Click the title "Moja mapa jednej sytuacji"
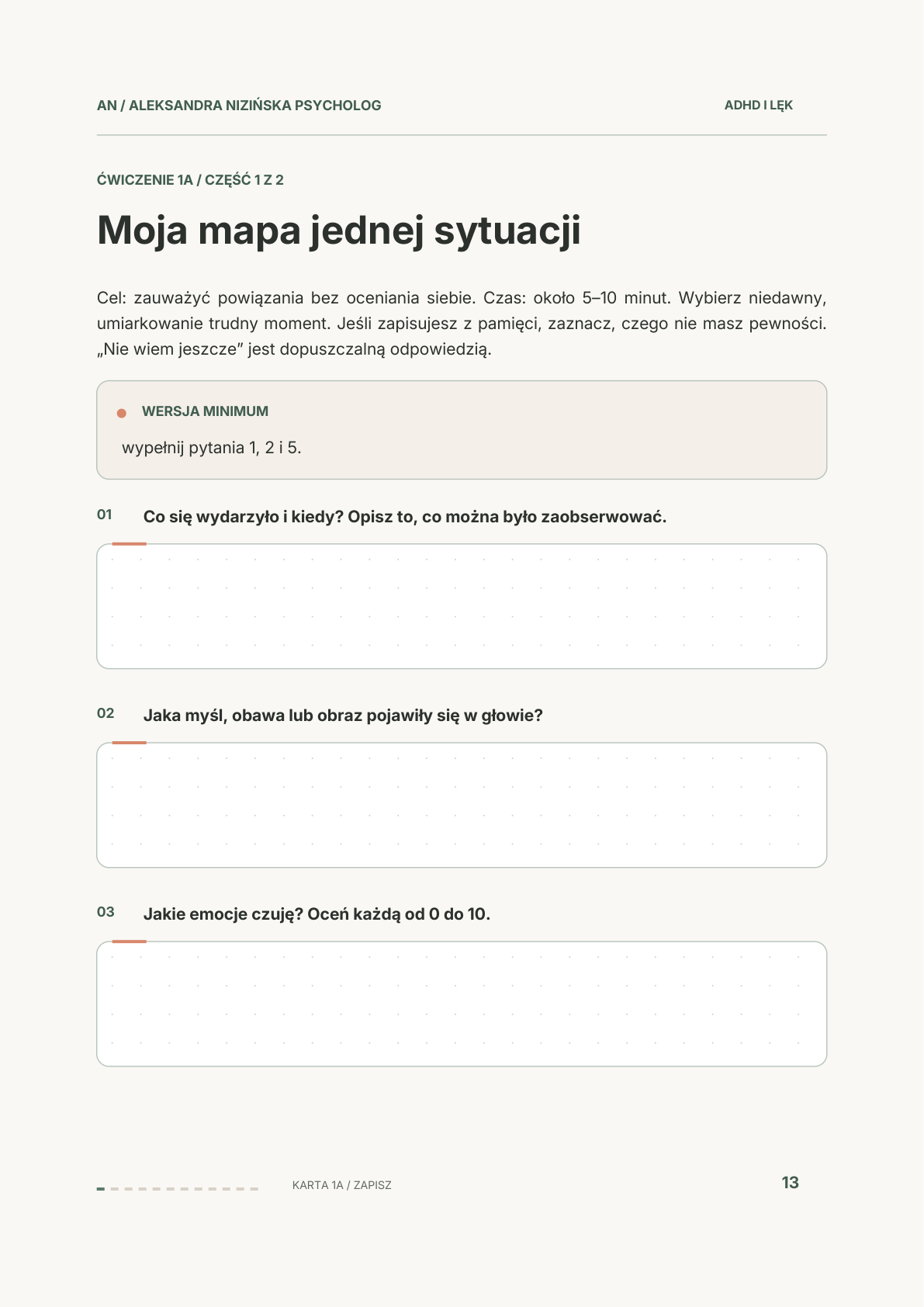The height and width of the screenshot is (1307, 924). click(x=339, y=231)
